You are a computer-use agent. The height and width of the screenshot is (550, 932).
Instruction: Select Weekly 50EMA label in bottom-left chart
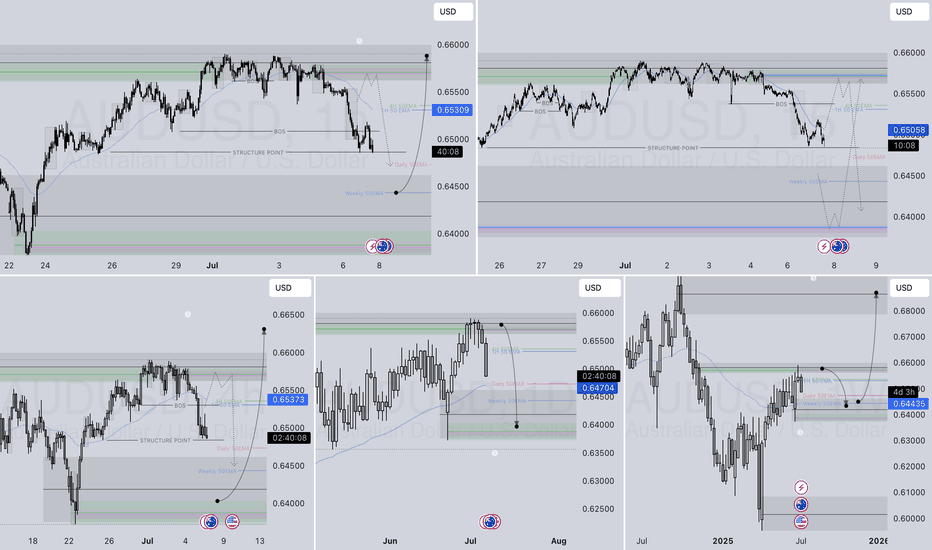tap(217, 471)
